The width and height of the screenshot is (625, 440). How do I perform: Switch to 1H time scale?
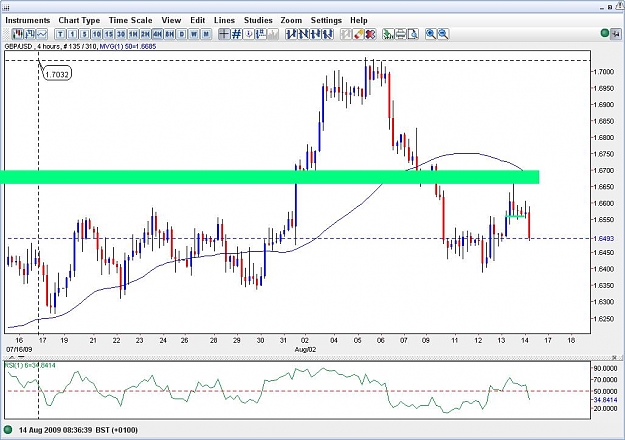point(133,34)
